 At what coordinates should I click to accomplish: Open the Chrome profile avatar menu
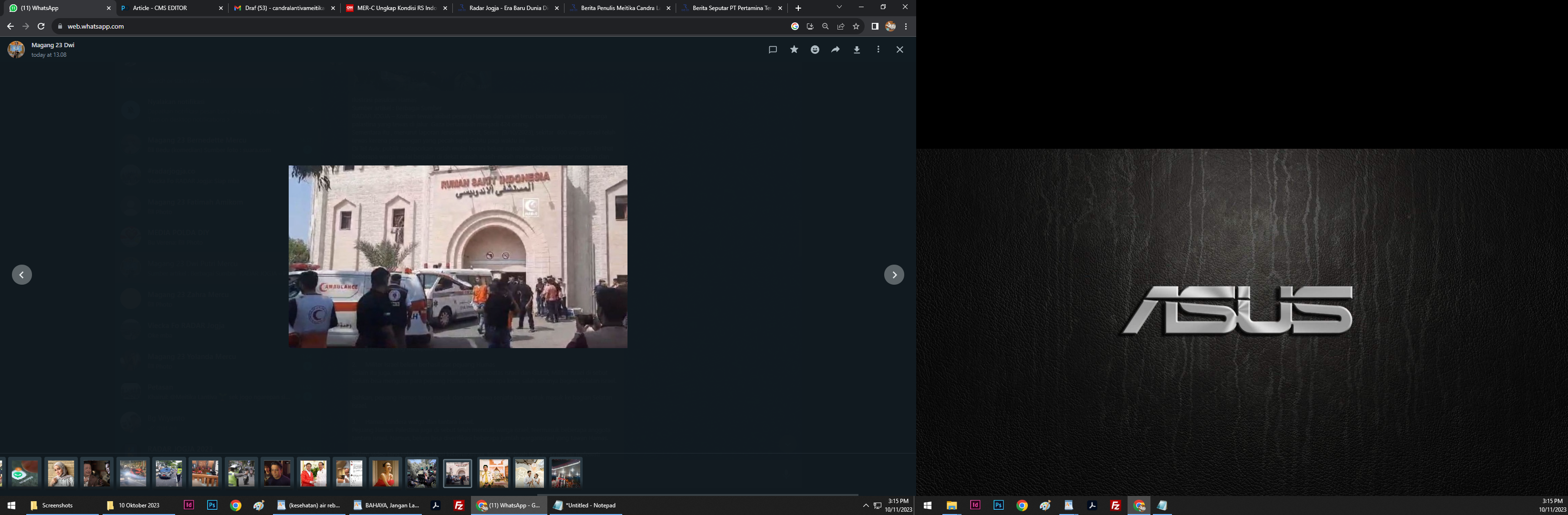890,26
